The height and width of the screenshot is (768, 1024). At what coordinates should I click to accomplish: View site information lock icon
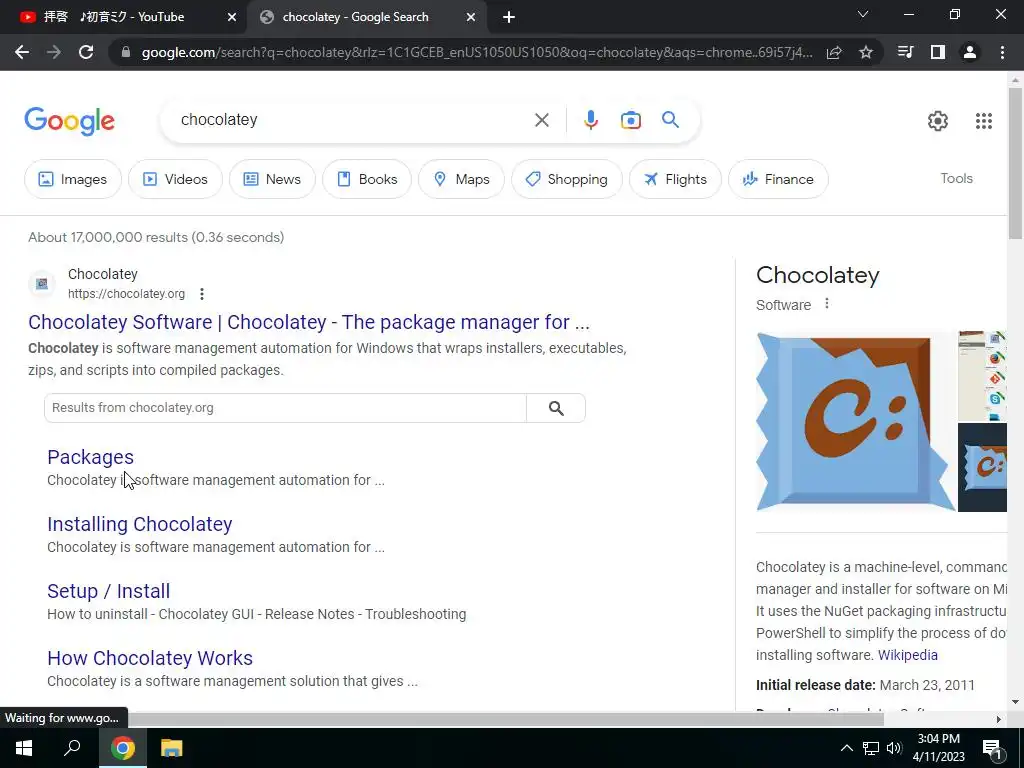pos(126,52)
